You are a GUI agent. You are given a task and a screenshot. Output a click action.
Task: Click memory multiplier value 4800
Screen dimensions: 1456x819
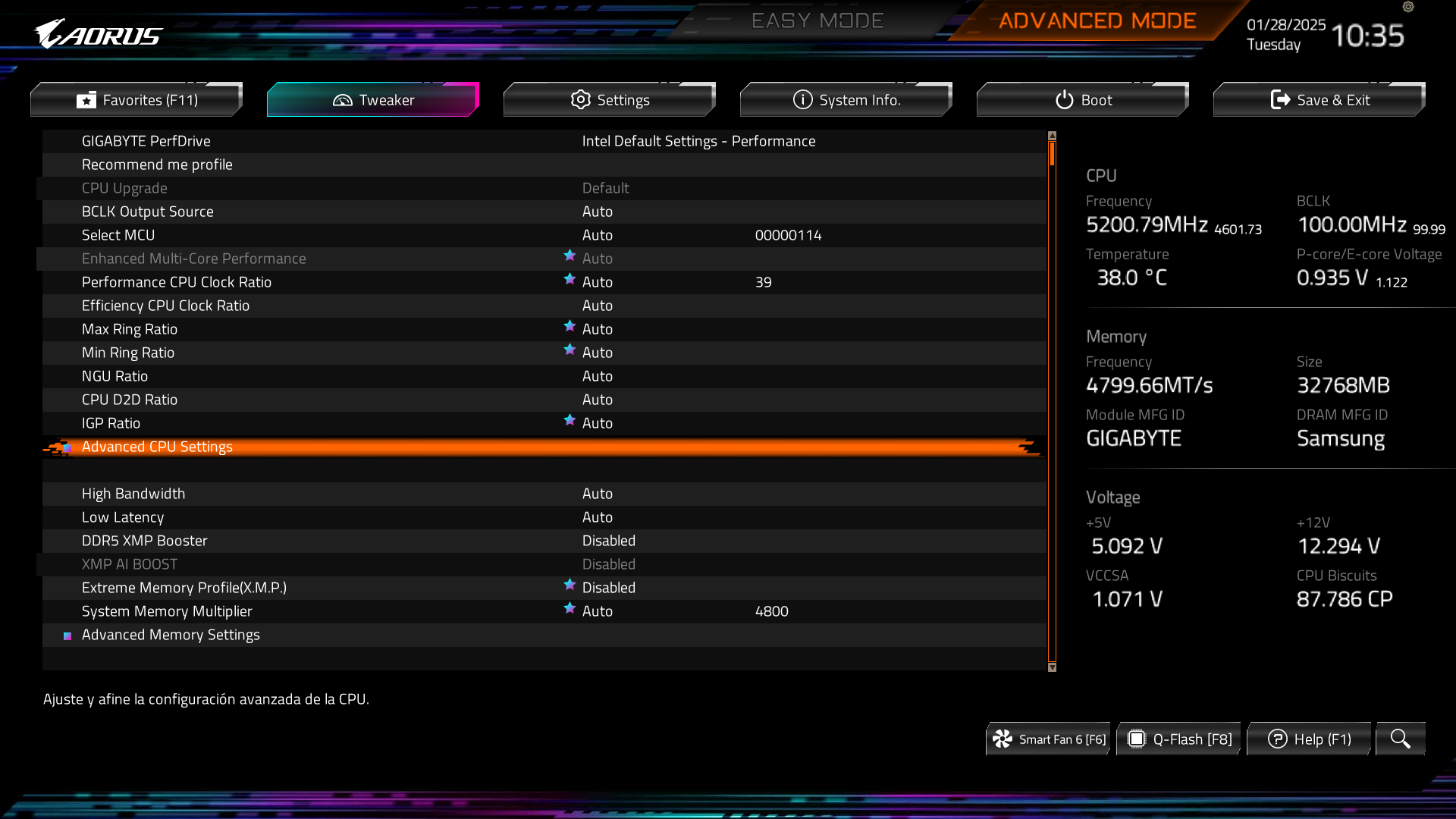coord(772,611)
